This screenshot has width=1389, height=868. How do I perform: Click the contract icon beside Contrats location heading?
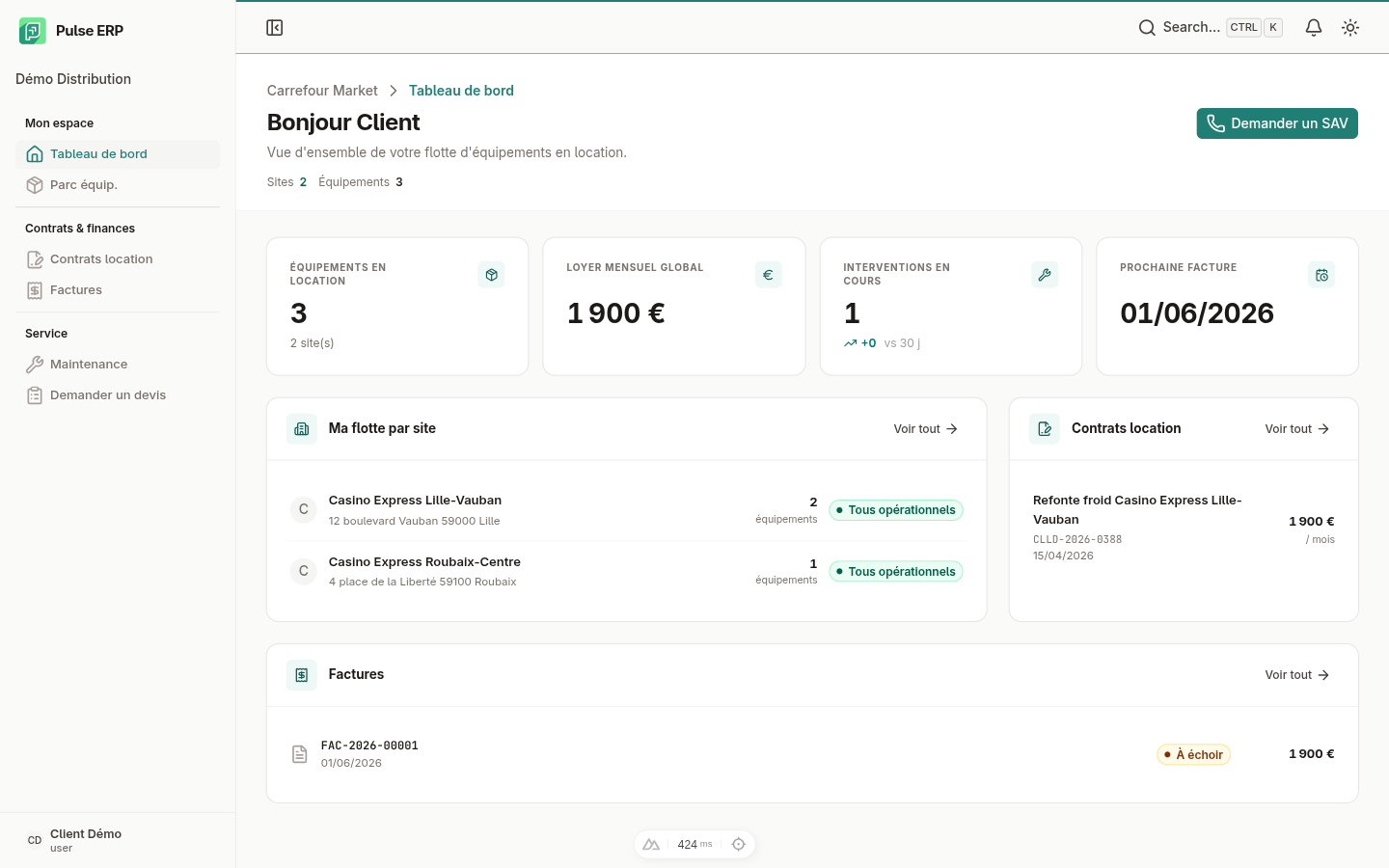[x=1045, y=429]
